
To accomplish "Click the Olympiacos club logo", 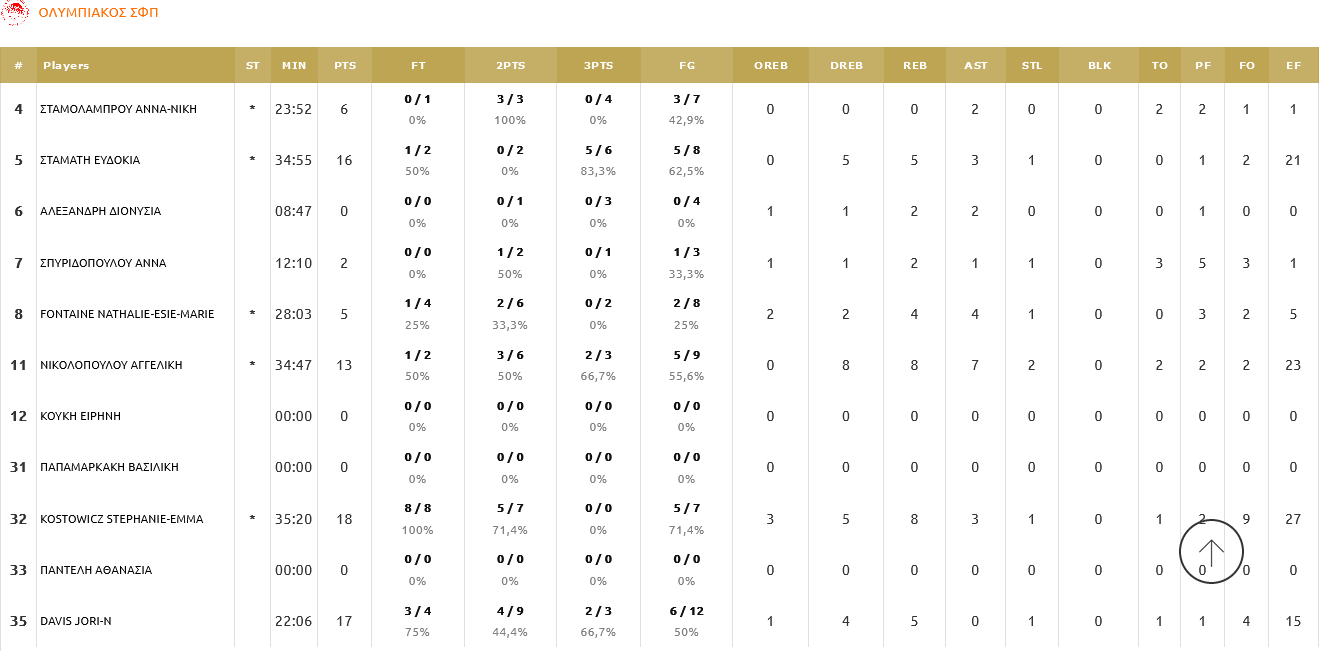I will coord(18,14).
